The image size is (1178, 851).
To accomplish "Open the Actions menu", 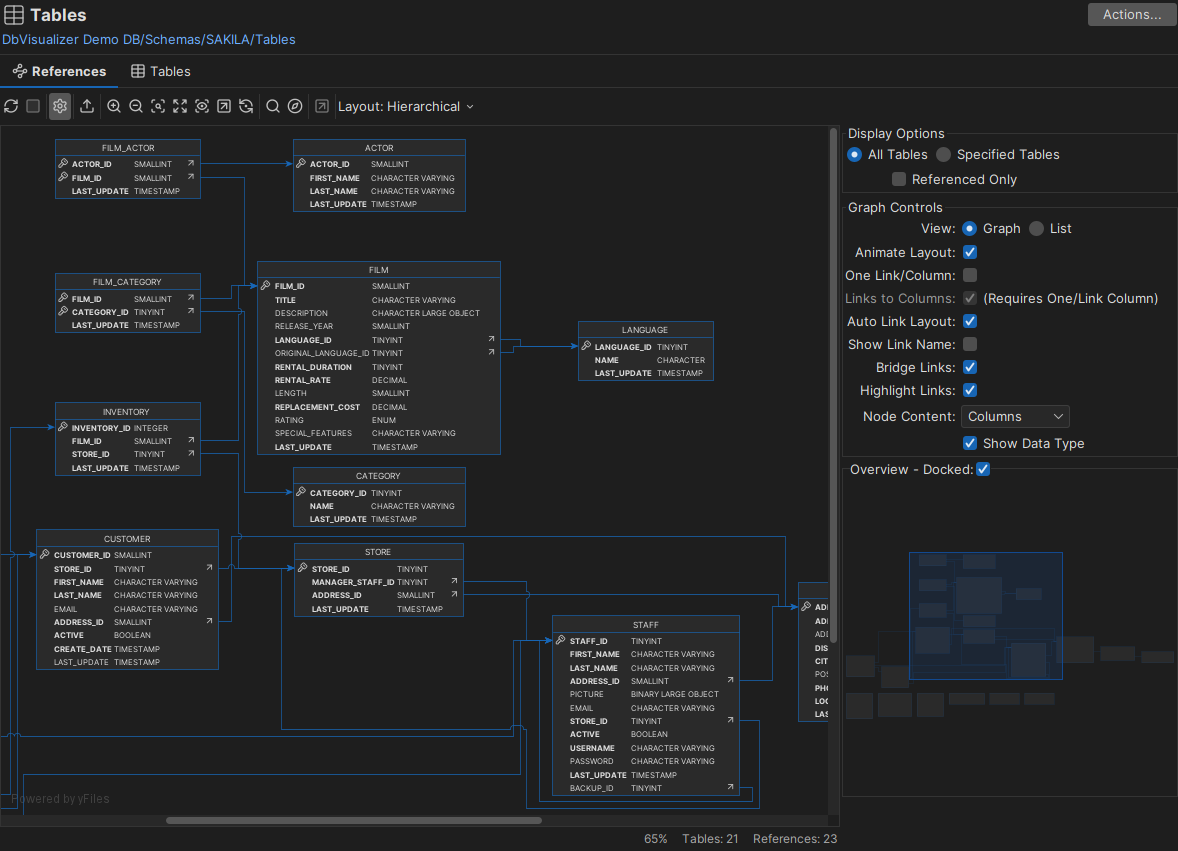I will tap(1131, 14).
